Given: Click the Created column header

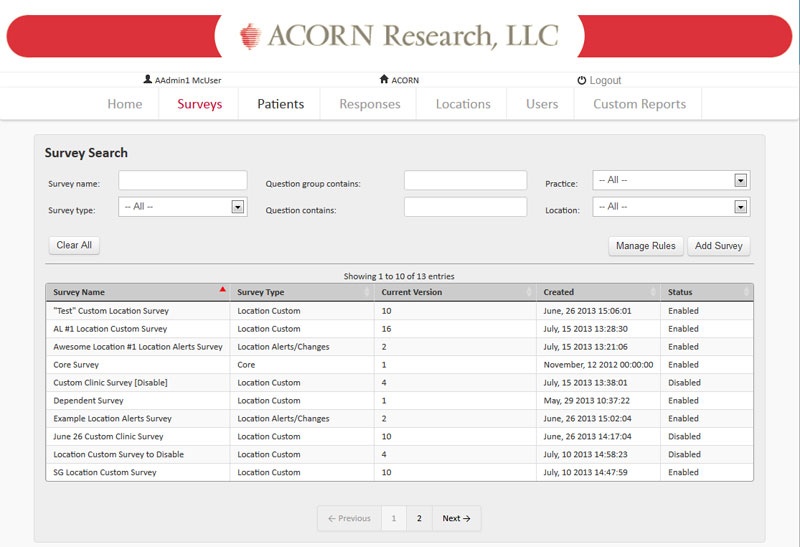Looking at the screenshot, I should point(598,292).
